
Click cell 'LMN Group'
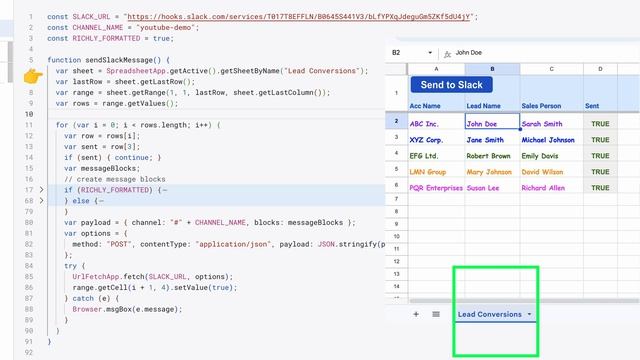[436, 169]
